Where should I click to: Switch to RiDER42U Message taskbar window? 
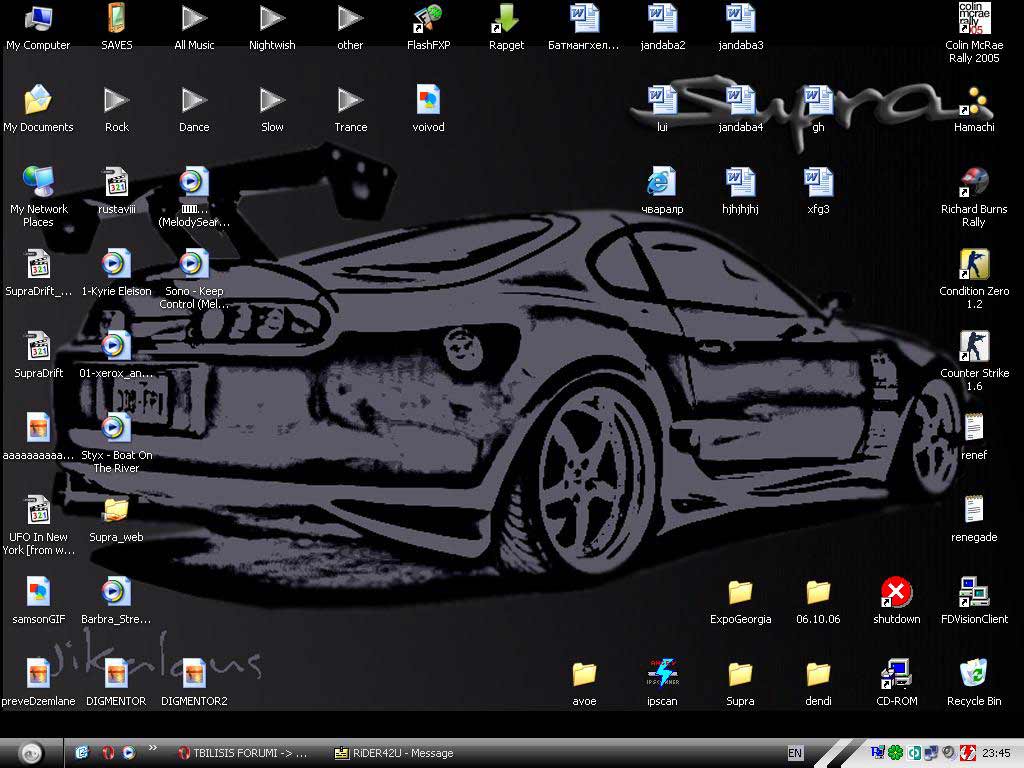pos(394,753)
